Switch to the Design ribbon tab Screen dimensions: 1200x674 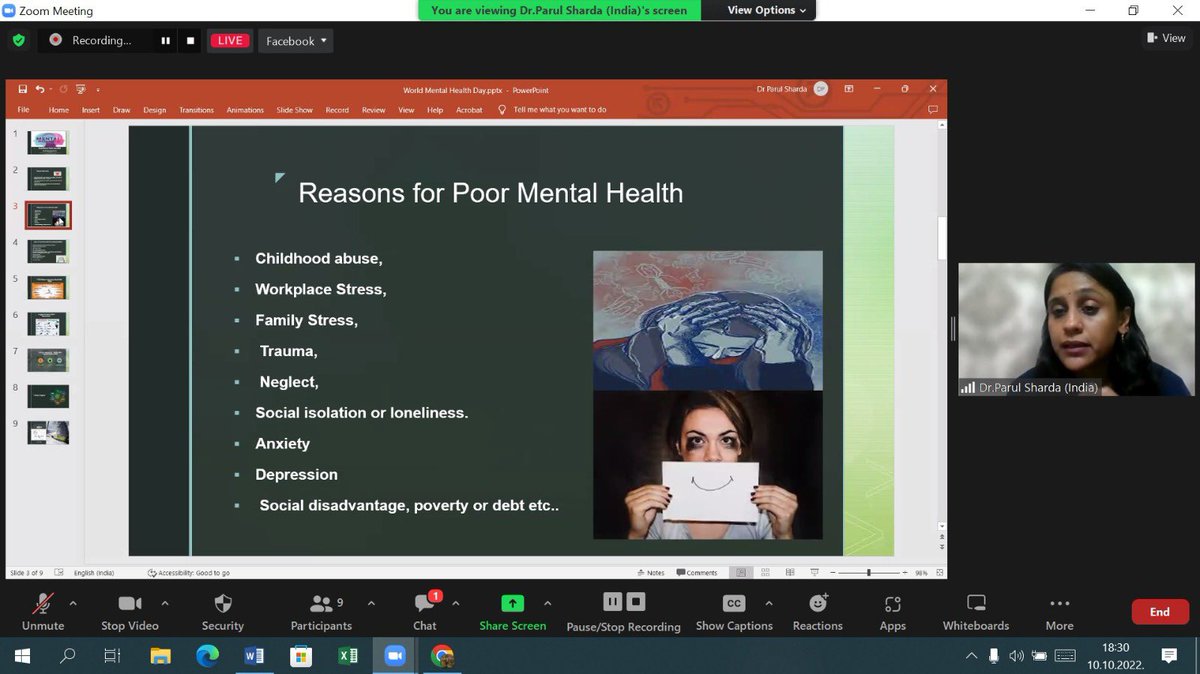coord(154,110)
